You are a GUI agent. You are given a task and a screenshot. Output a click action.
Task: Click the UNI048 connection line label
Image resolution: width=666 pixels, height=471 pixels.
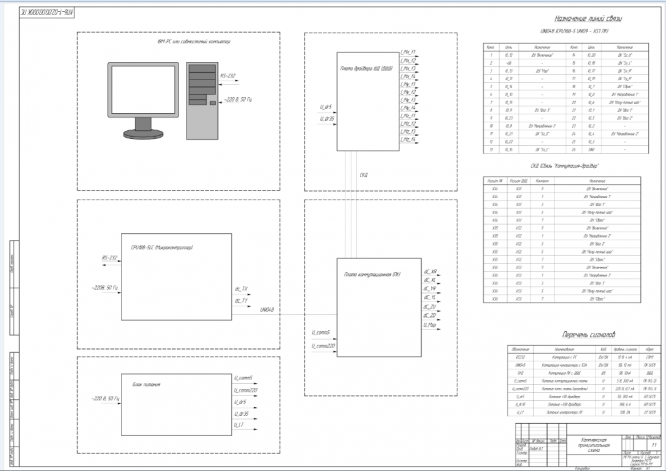267,310
